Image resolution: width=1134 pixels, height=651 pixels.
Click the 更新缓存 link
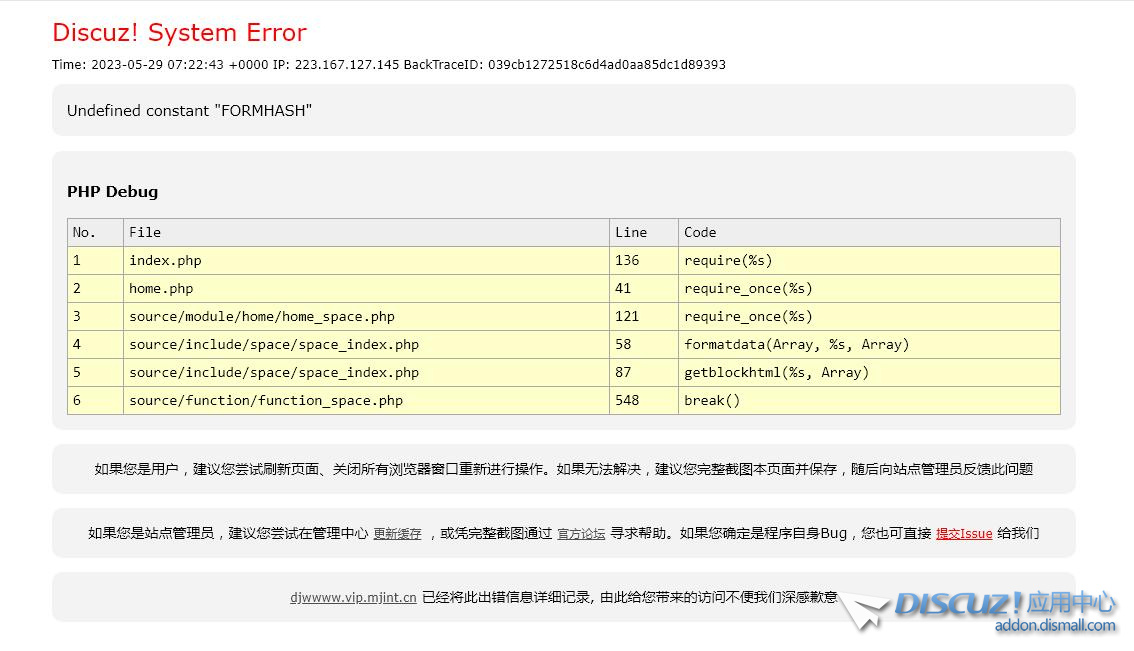(397, 534)
